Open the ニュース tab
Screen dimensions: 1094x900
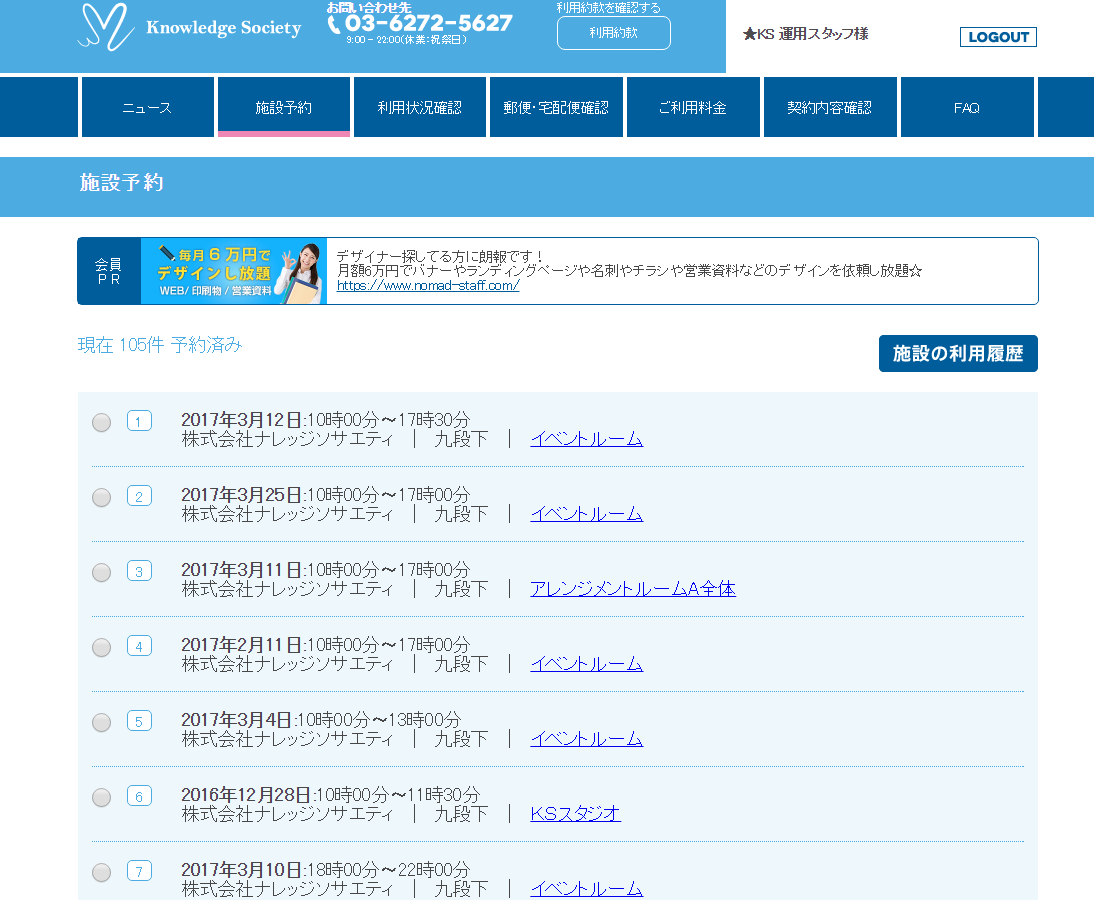(x=147, y=107)
